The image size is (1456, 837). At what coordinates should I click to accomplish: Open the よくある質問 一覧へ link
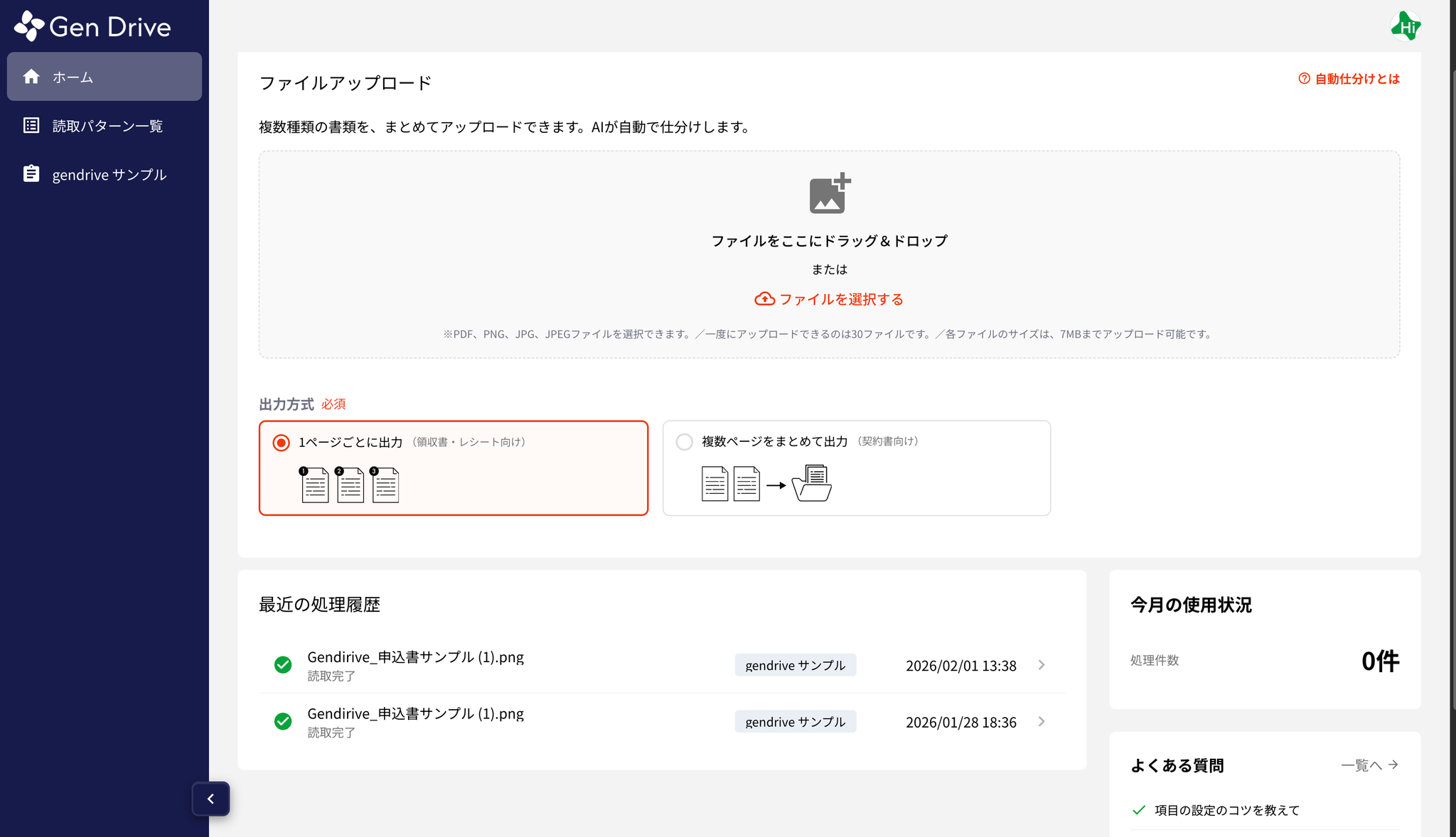tap(1369, 765)
